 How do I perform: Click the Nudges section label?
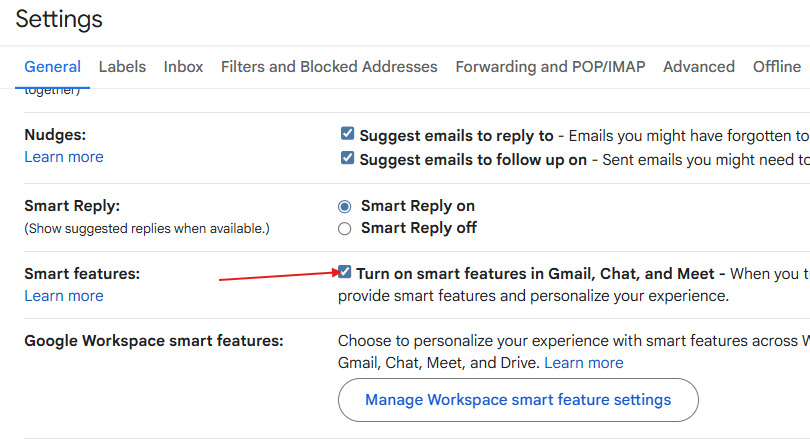click(x=55, y=134)
